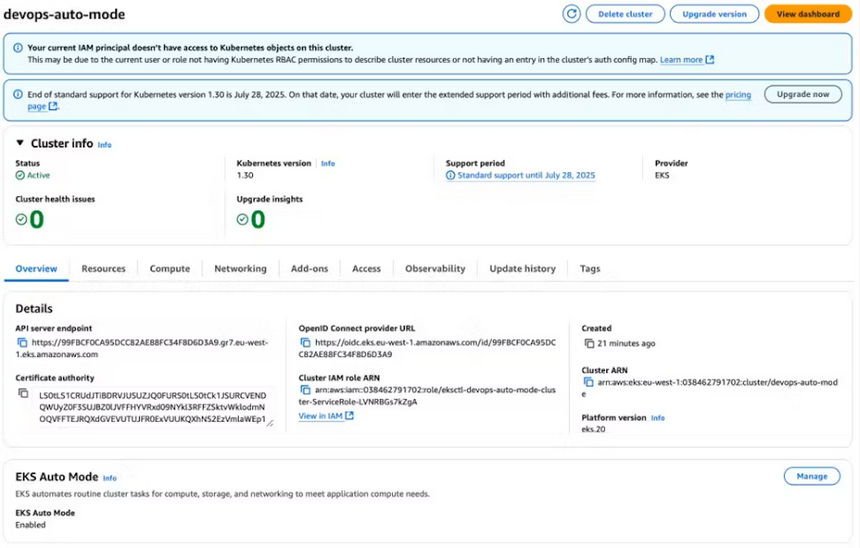Select the Overview tab
This screenshot has width=860, height=548.
(36, 268)
